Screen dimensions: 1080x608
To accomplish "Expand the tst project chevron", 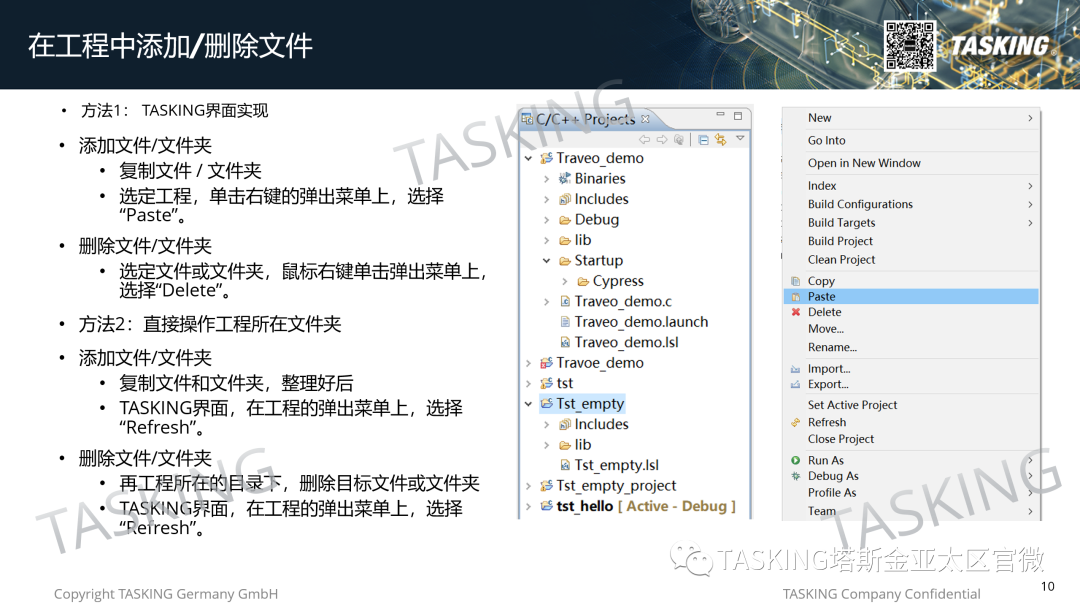I will point(528,384).
